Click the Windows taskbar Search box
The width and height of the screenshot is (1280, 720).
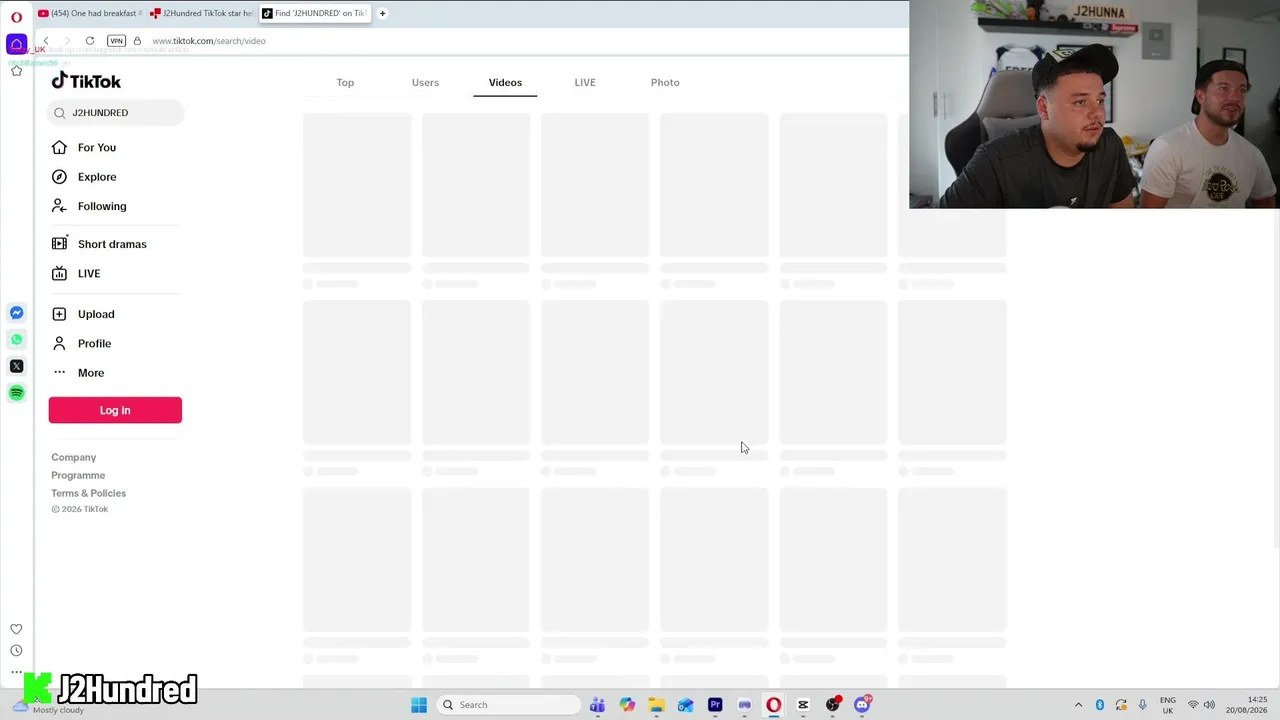[508, 705]
